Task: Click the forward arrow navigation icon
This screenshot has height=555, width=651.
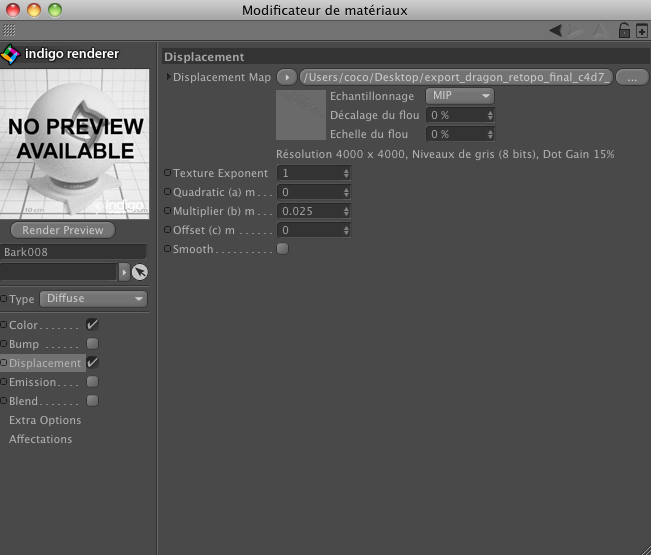Action: (575, 30)
